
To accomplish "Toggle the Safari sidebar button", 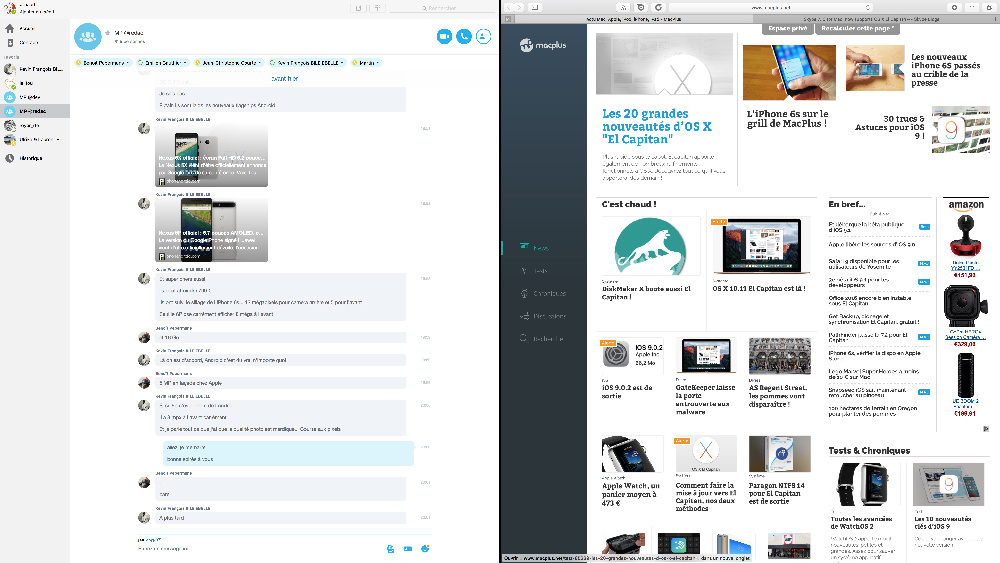I will pos(534,8).
